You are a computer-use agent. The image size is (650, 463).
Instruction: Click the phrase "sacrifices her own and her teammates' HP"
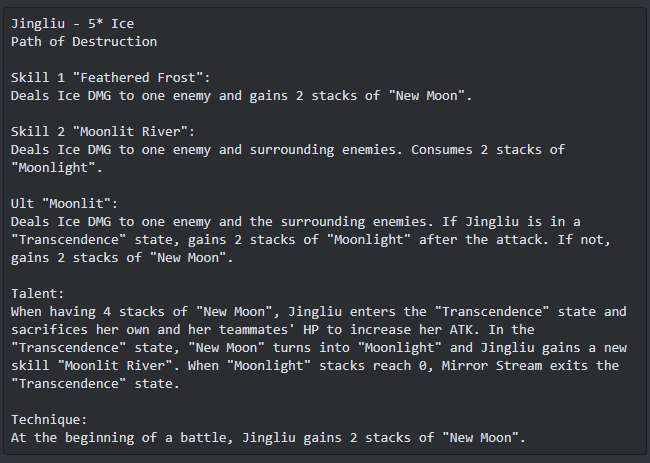click(165, 330)
